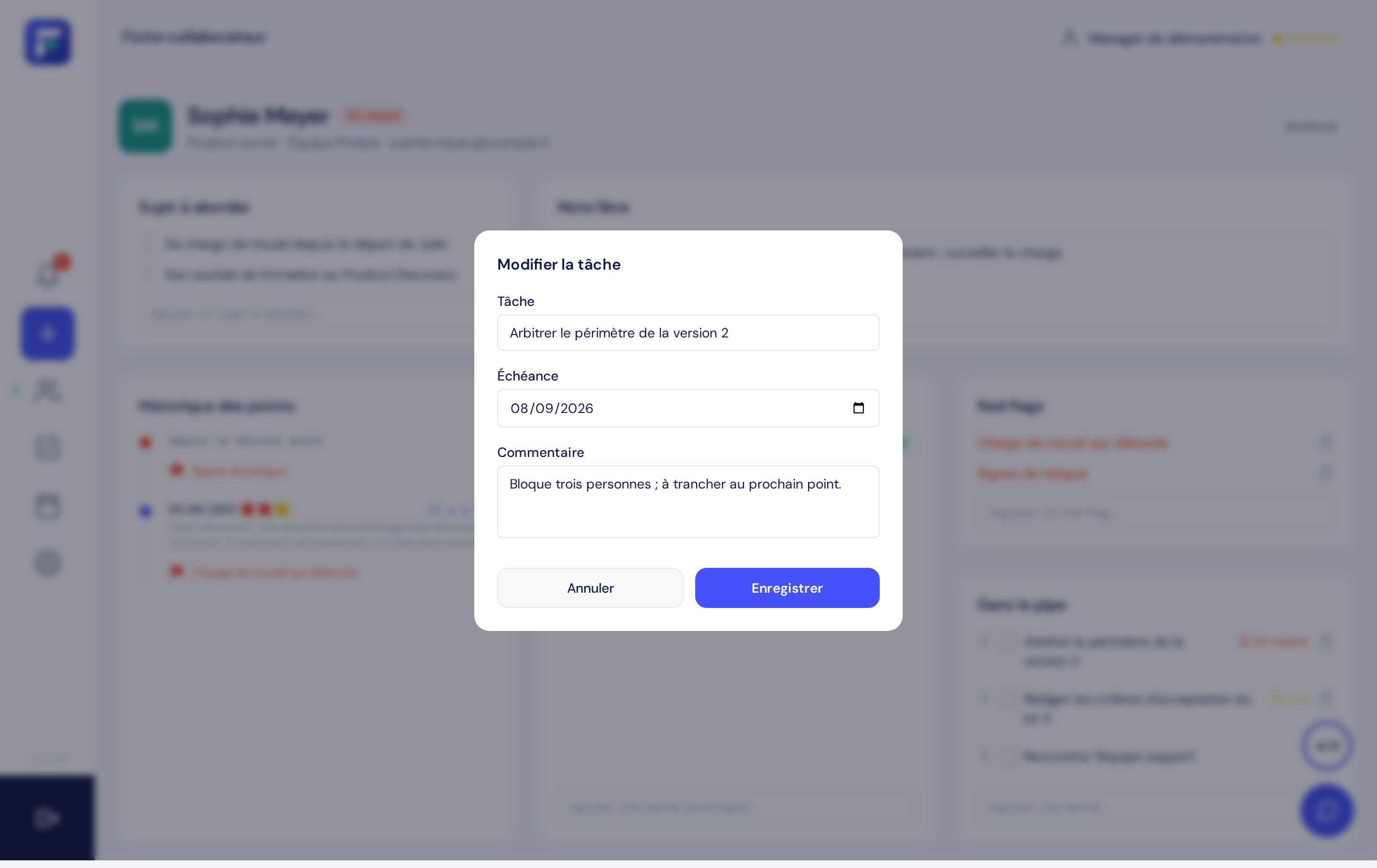Toggle the checkbox for the second pipe task
The width and height of the screenshot is (1377, 868).
pos(1006,699)
